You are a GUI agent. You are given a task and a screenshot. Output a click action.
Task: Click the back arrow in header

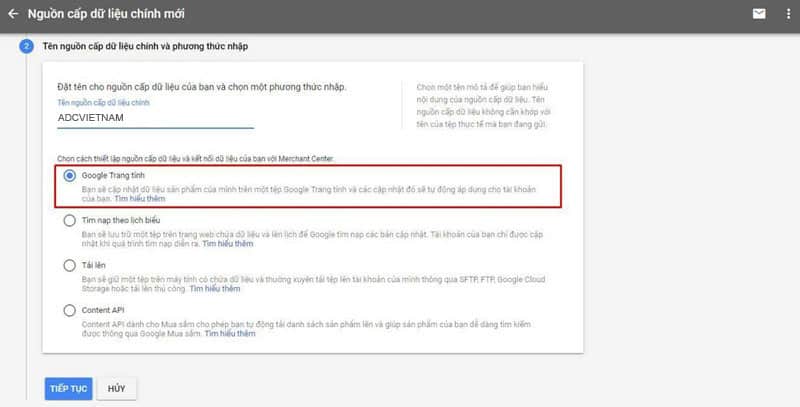[x=12, y=15]
